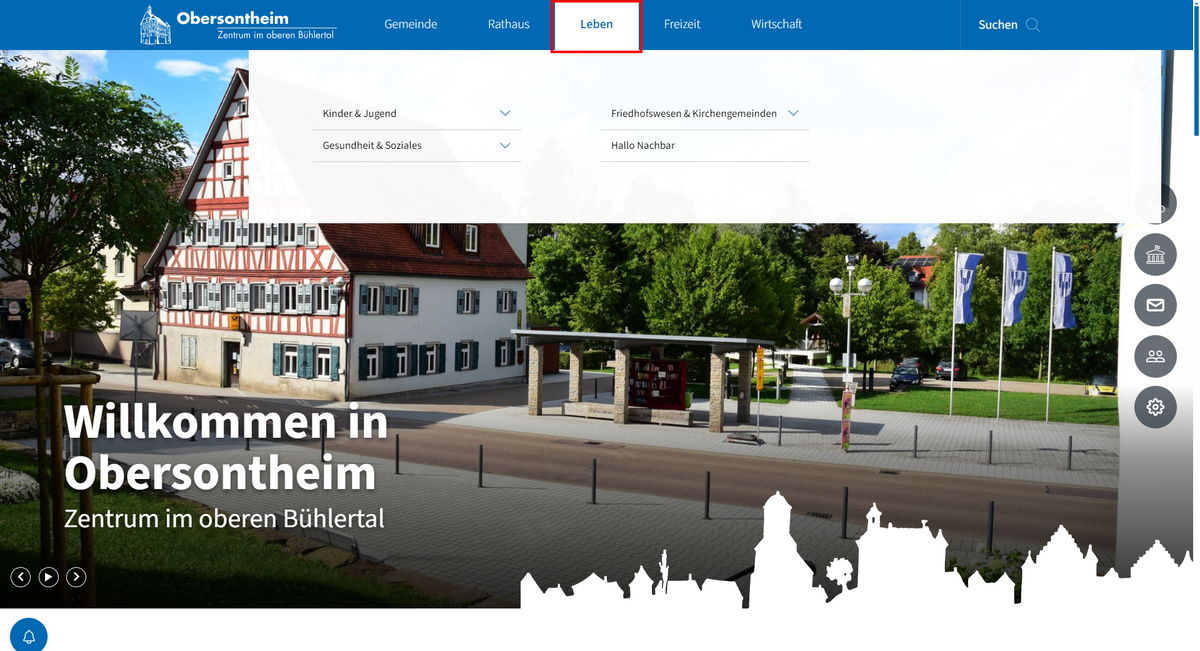Screen dimensions: 1200x651
Task: Click the Suchen search label
Action: pos(998,25)
